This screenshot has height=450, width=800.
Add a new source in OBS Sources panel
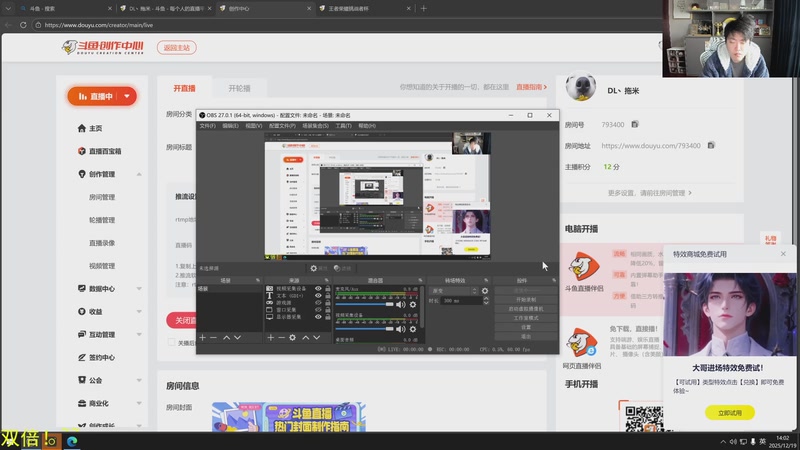270,338
